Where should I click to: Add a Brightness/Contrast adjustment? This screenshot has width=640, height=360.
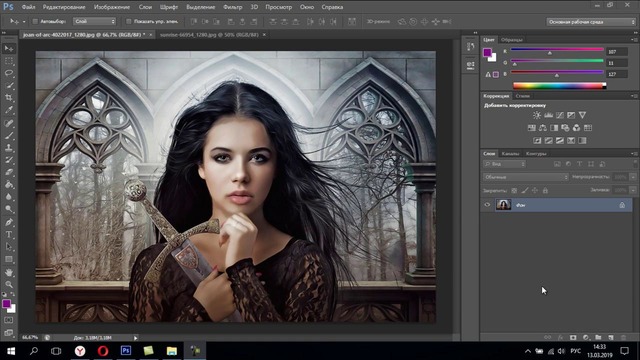[x=537, y=116]
